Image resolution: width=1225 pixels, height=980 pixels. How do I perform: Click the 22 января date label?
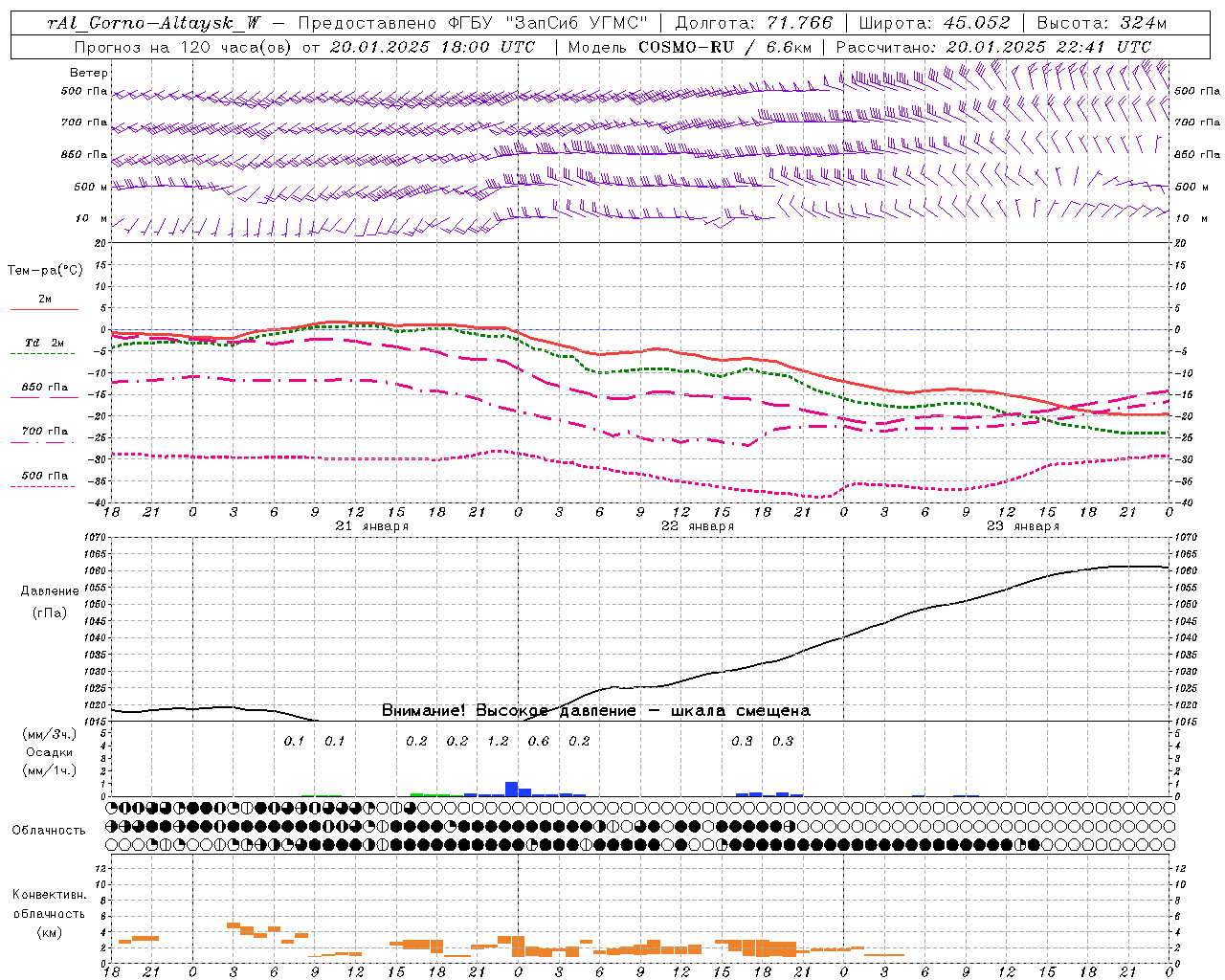point(698,526)
